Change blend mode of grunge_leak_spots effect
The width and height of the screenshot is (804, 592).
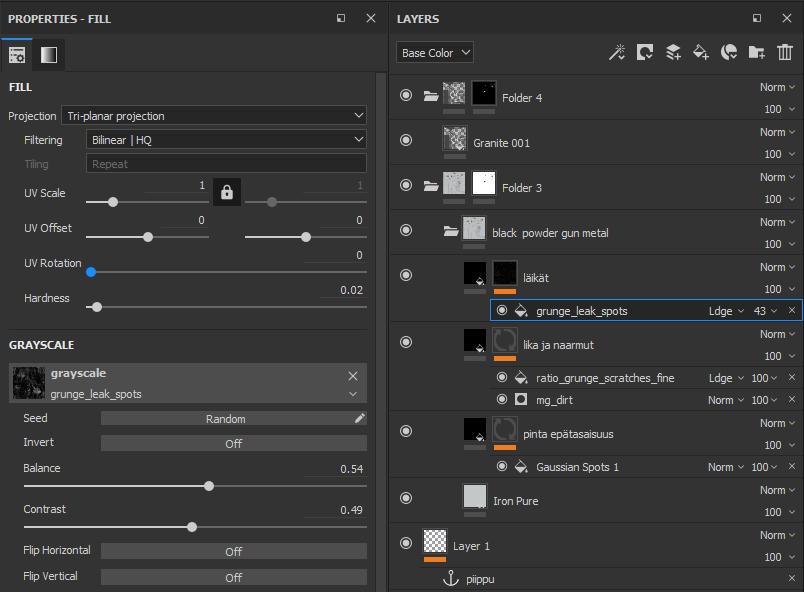click(x=726, y=311)
